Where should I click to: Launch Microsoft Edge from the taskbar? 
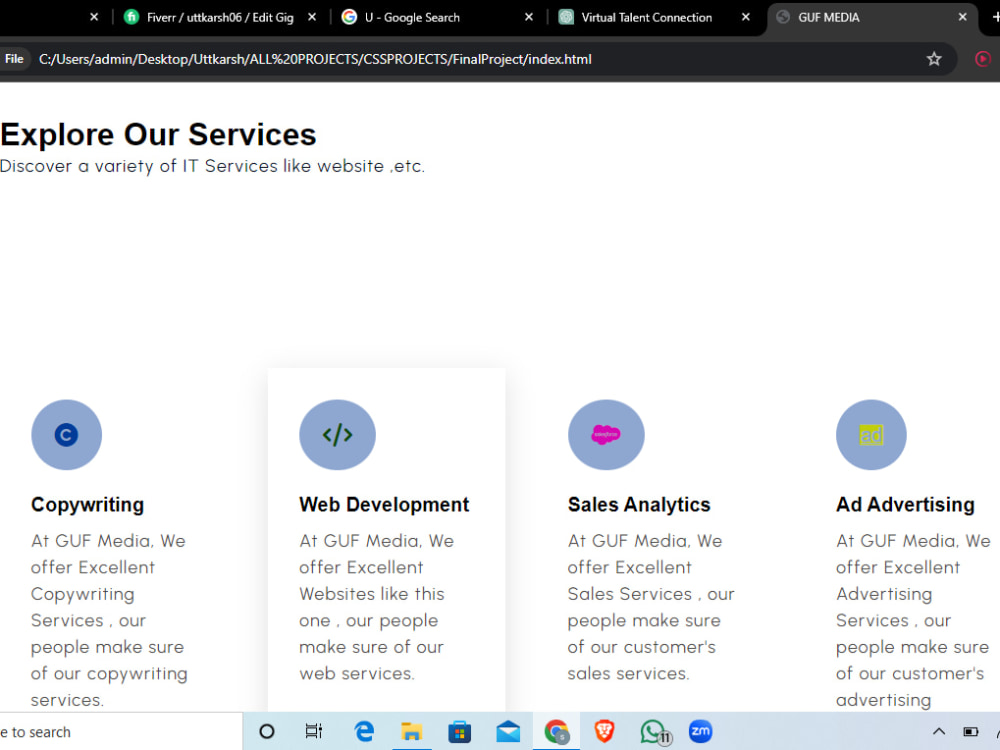[364, 732]
